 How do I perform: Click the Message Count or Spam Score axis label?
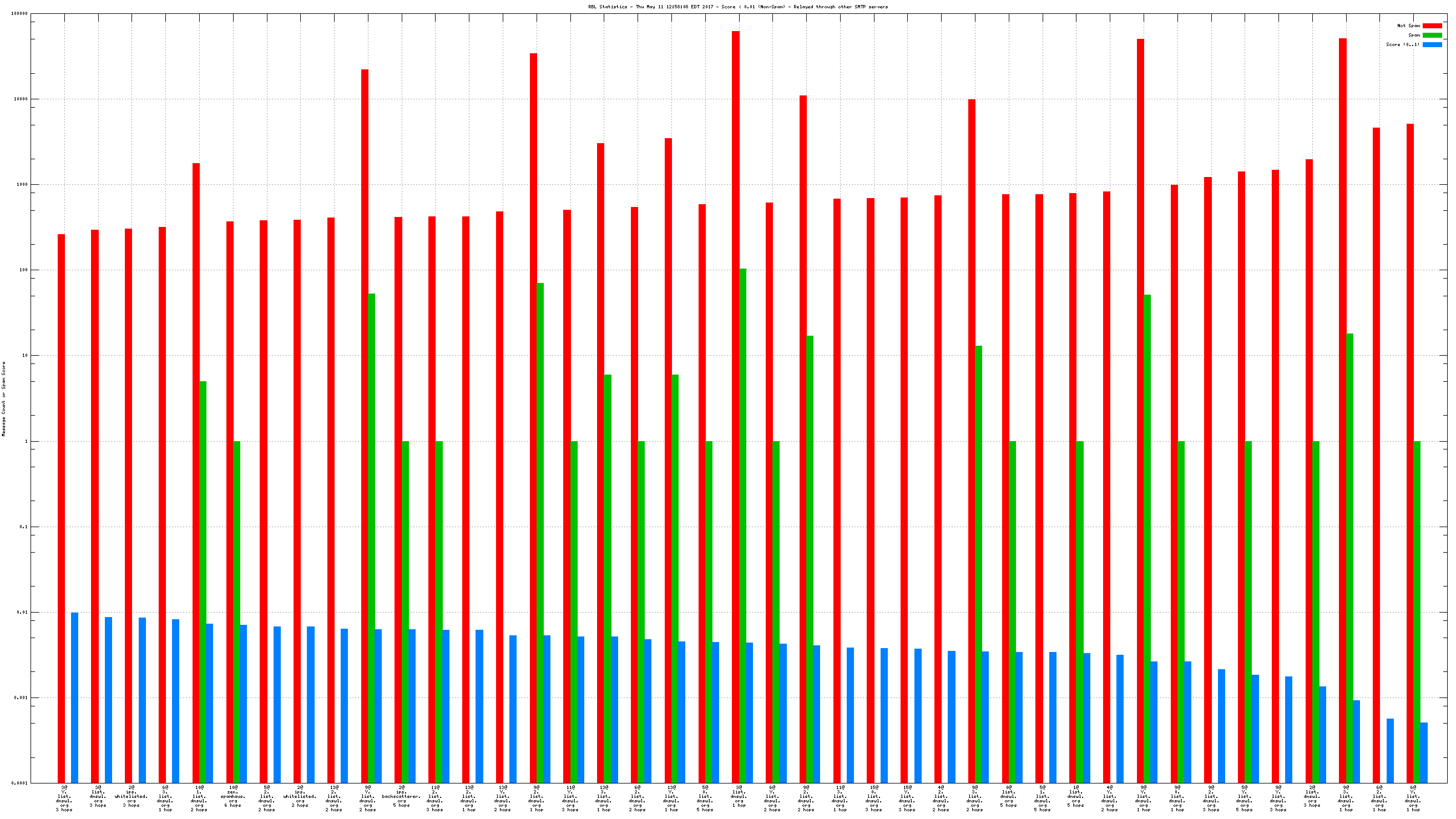pyautogui.click(x=4, y=398)
